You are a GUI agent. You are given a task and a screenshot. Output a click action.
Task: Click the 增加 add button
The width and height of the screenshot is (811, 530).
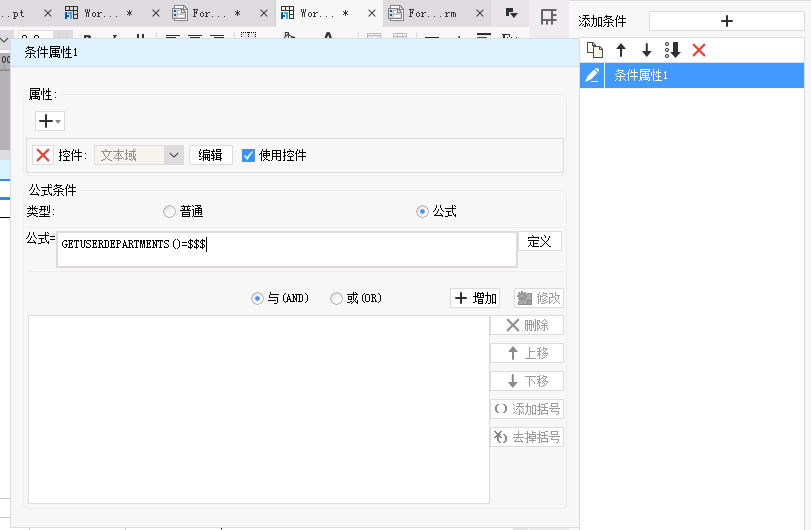click(475, 298)
